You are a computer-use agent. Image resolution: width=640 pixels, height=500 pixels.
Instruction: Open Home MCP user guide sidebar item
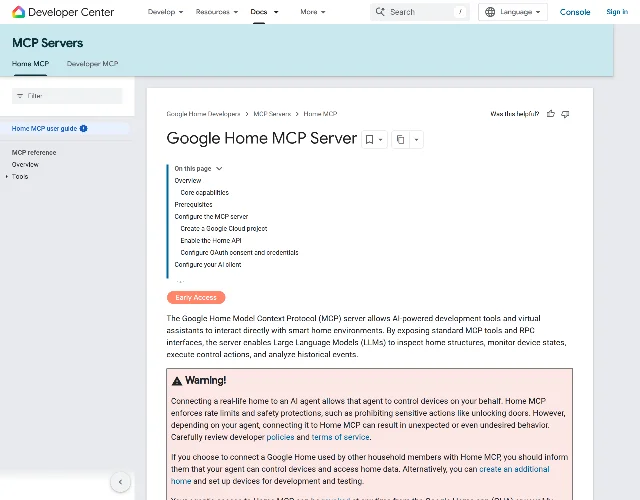[x=44, y=129]
